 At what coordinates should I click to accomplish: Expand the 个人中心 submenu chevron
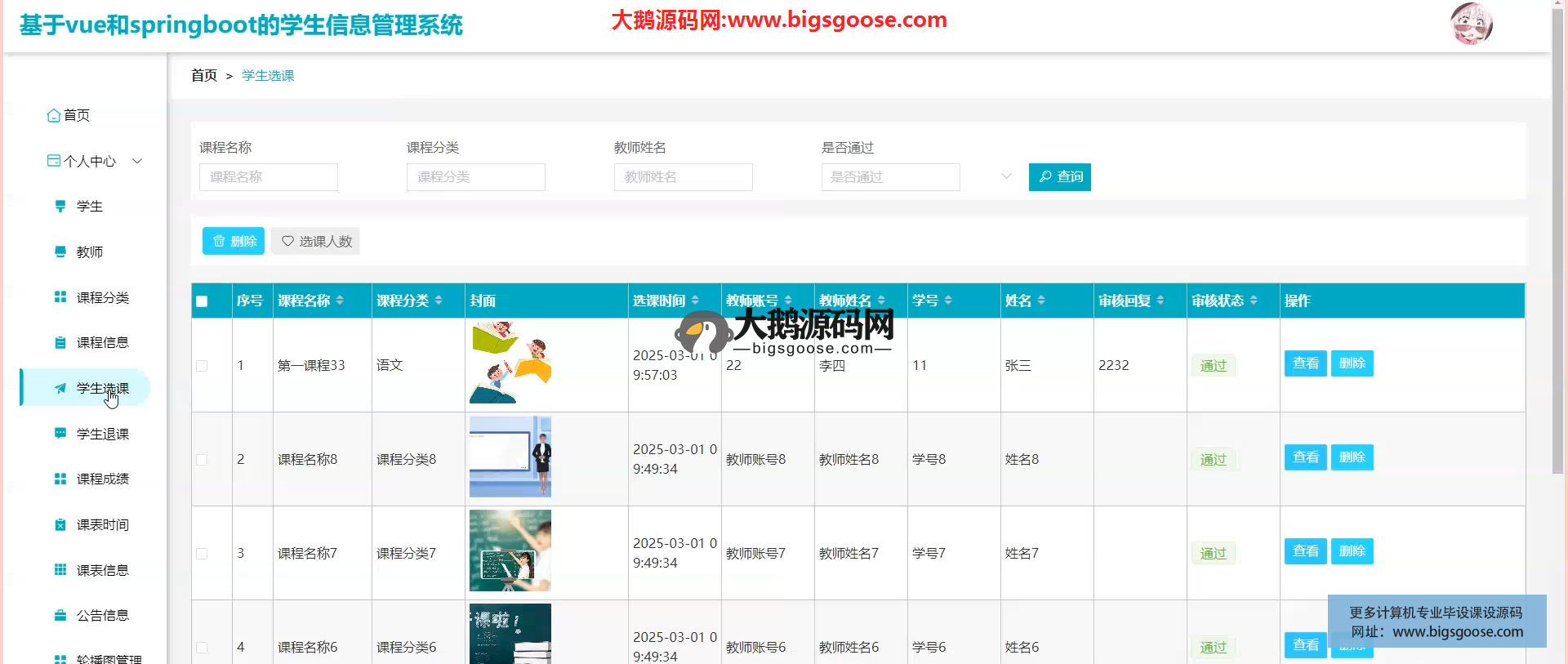click(x=137, y=161)
